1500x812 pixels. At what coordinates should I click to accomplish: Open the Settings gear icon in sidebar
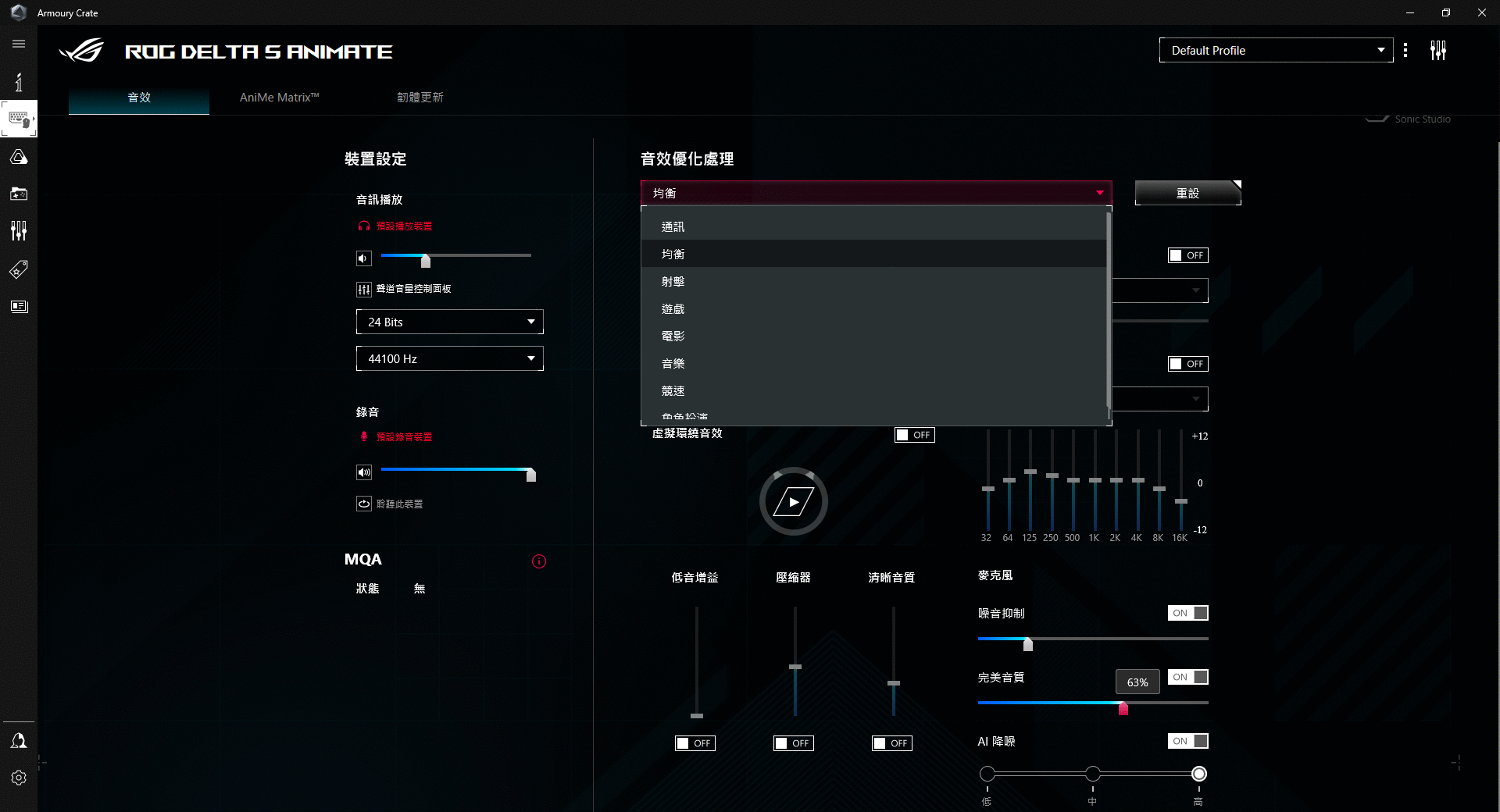click(19, 778)
